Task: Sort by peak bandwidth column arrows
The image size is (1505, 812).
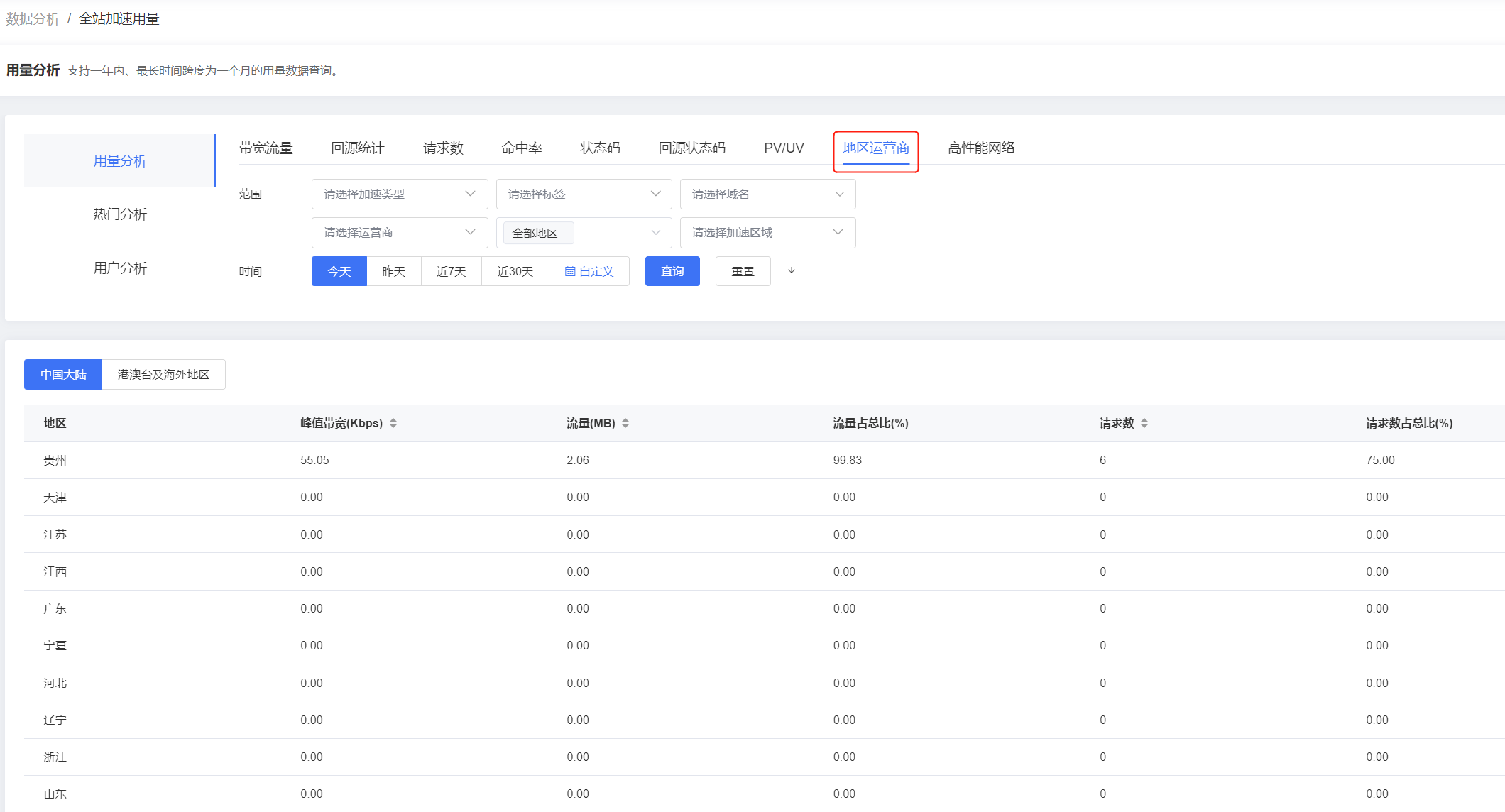Action: pyautogui.click(x=393, y=423)
